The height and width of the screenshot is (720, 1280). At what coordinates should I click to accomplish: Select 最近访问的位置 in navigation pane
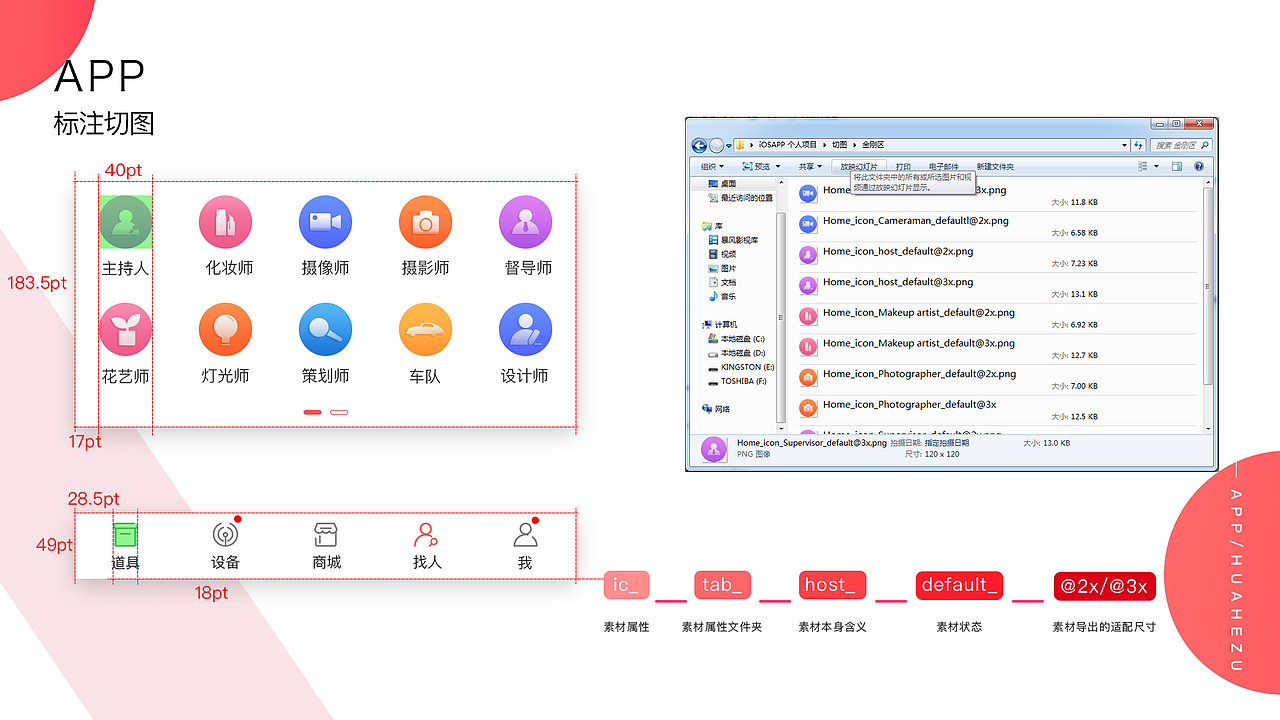coord(739,198)
